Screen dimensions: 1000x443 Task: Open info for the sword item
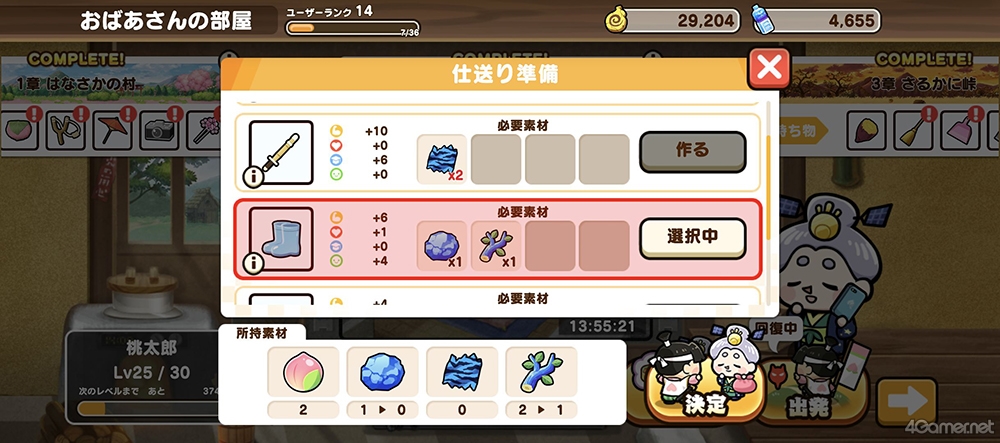click(x=254, y=177)
